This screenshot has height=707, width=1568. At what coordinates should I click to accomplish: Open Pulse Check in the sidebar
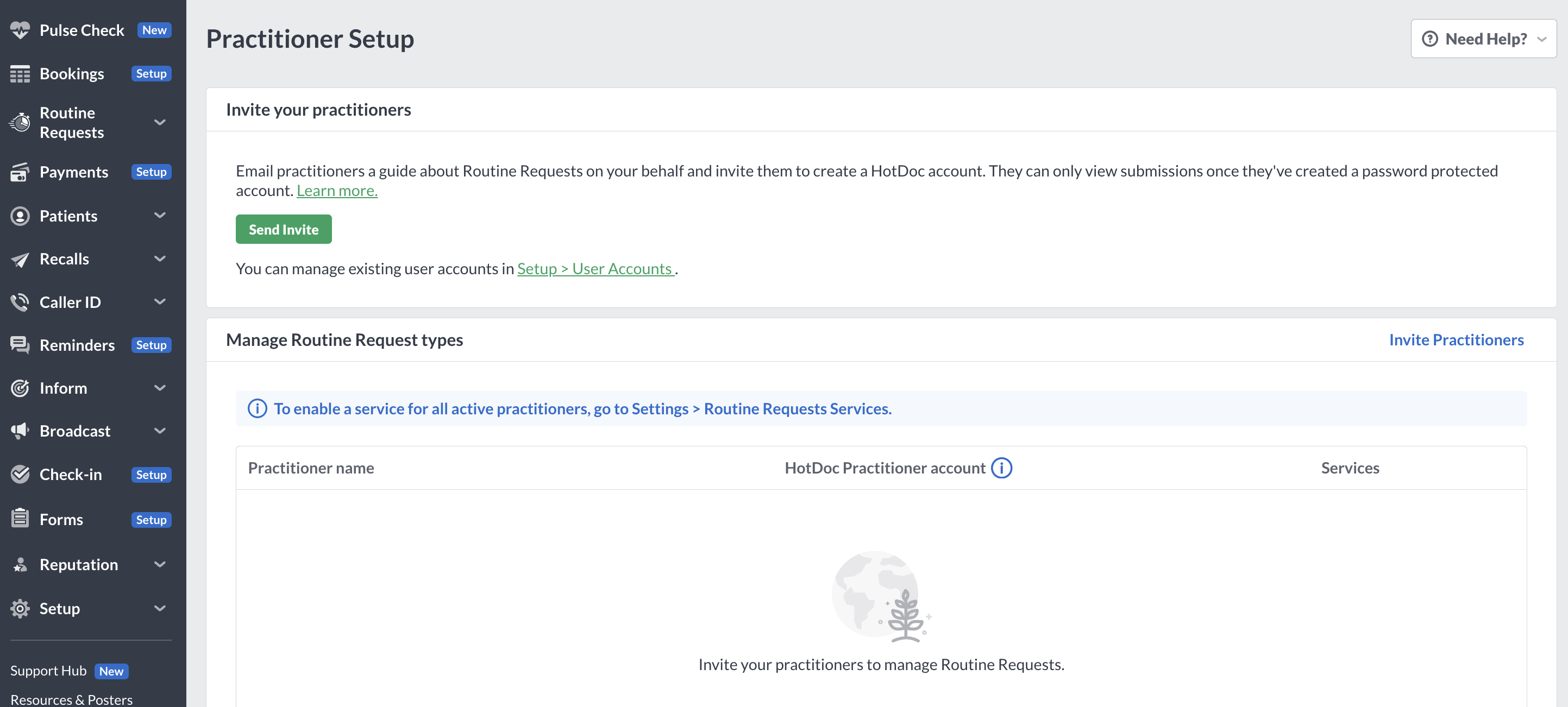pos(81,30)
